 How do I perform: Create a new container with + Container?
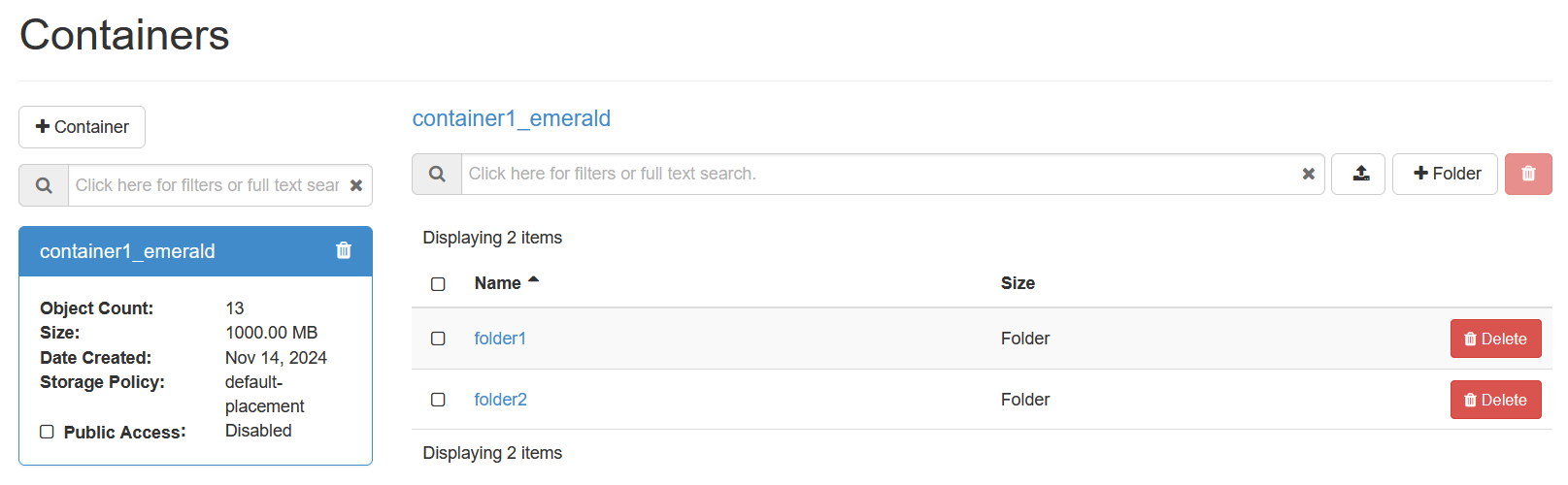coord(83,127)
